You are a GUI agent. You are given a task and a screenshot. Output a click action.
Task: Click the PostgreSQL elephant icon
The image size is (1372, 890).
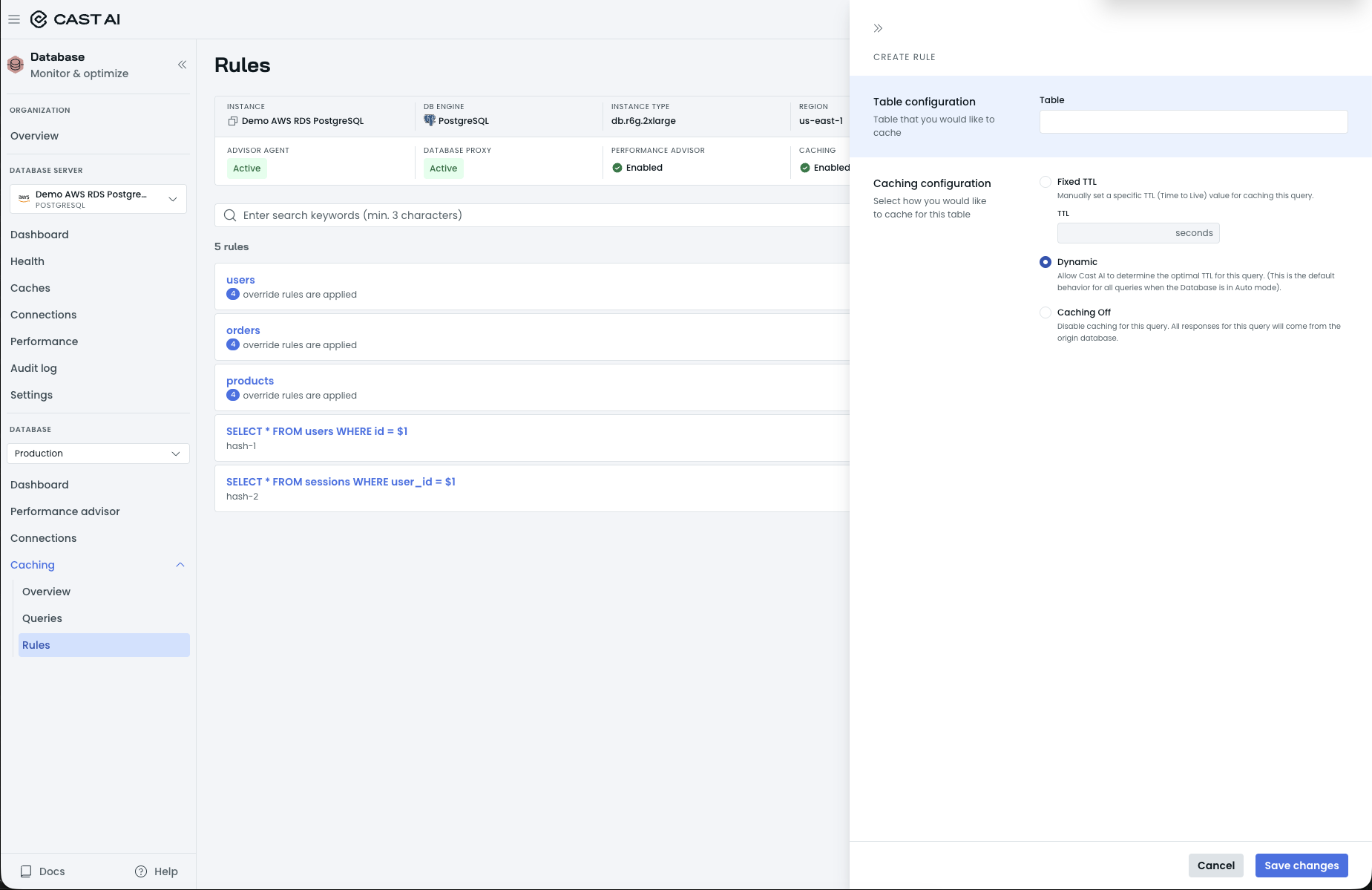[x=429, y=120]
